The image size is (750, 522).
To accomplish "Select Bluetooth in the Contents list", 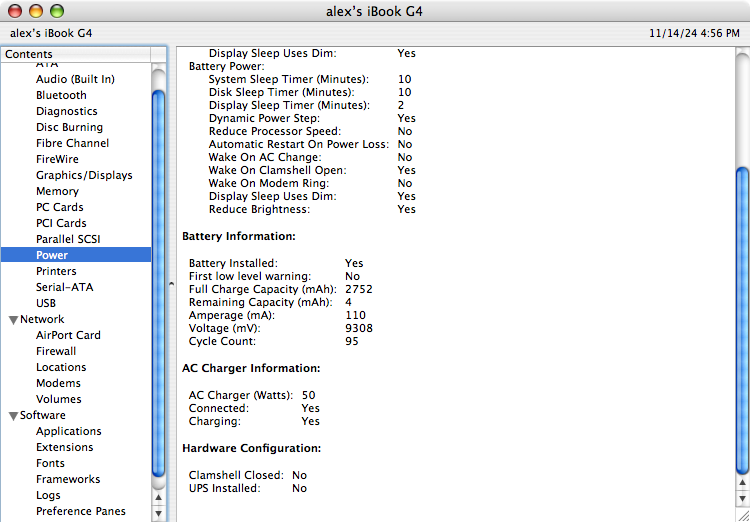I will pos(61,95).
